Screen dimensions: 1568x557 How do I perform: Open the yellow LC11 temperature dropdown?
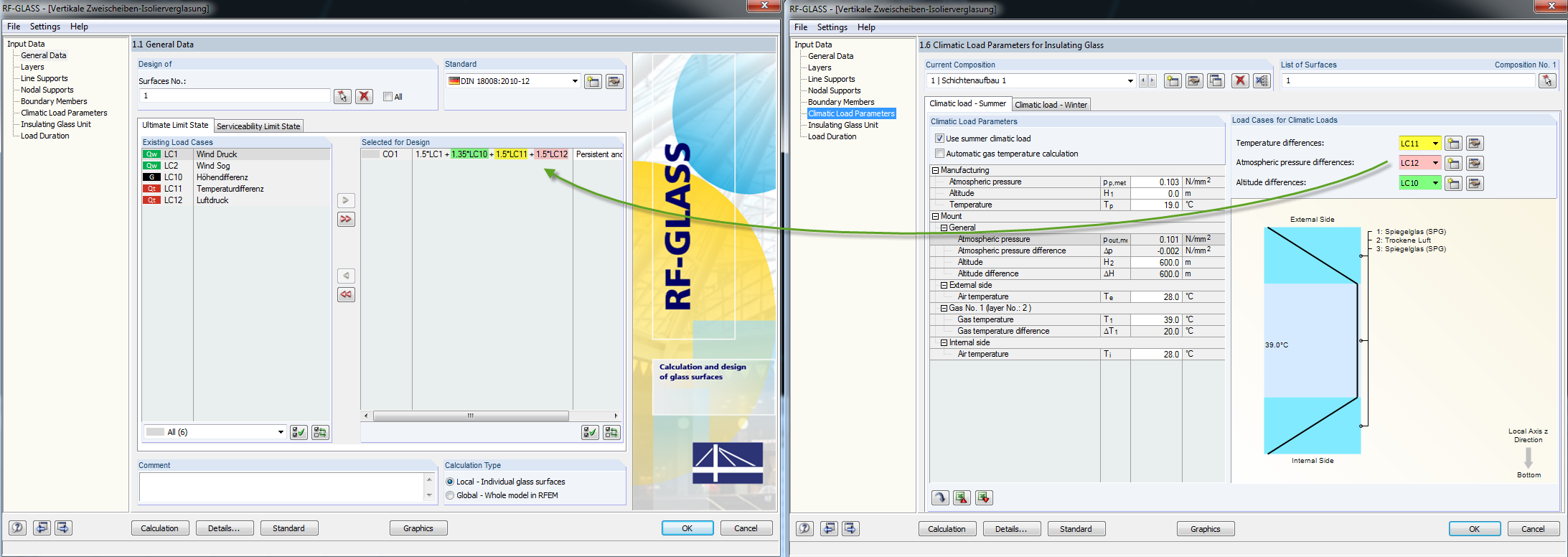[1435, 144]
